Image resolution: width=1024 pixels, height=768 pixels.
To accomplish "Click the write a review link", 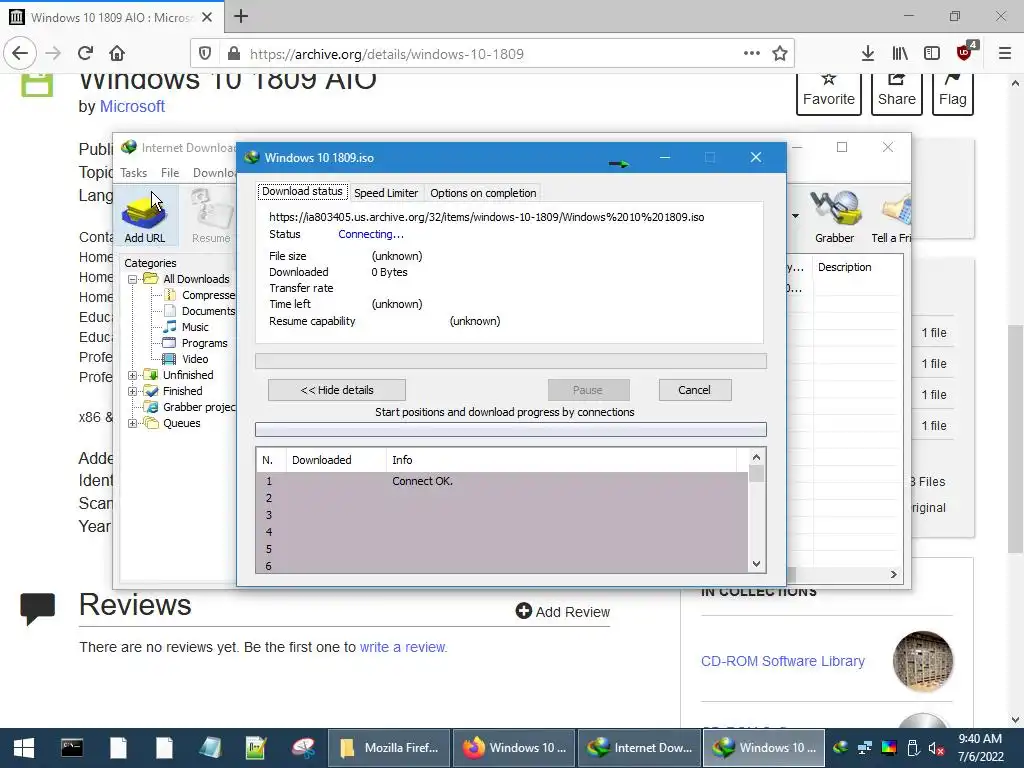I will tap(403, 647).
